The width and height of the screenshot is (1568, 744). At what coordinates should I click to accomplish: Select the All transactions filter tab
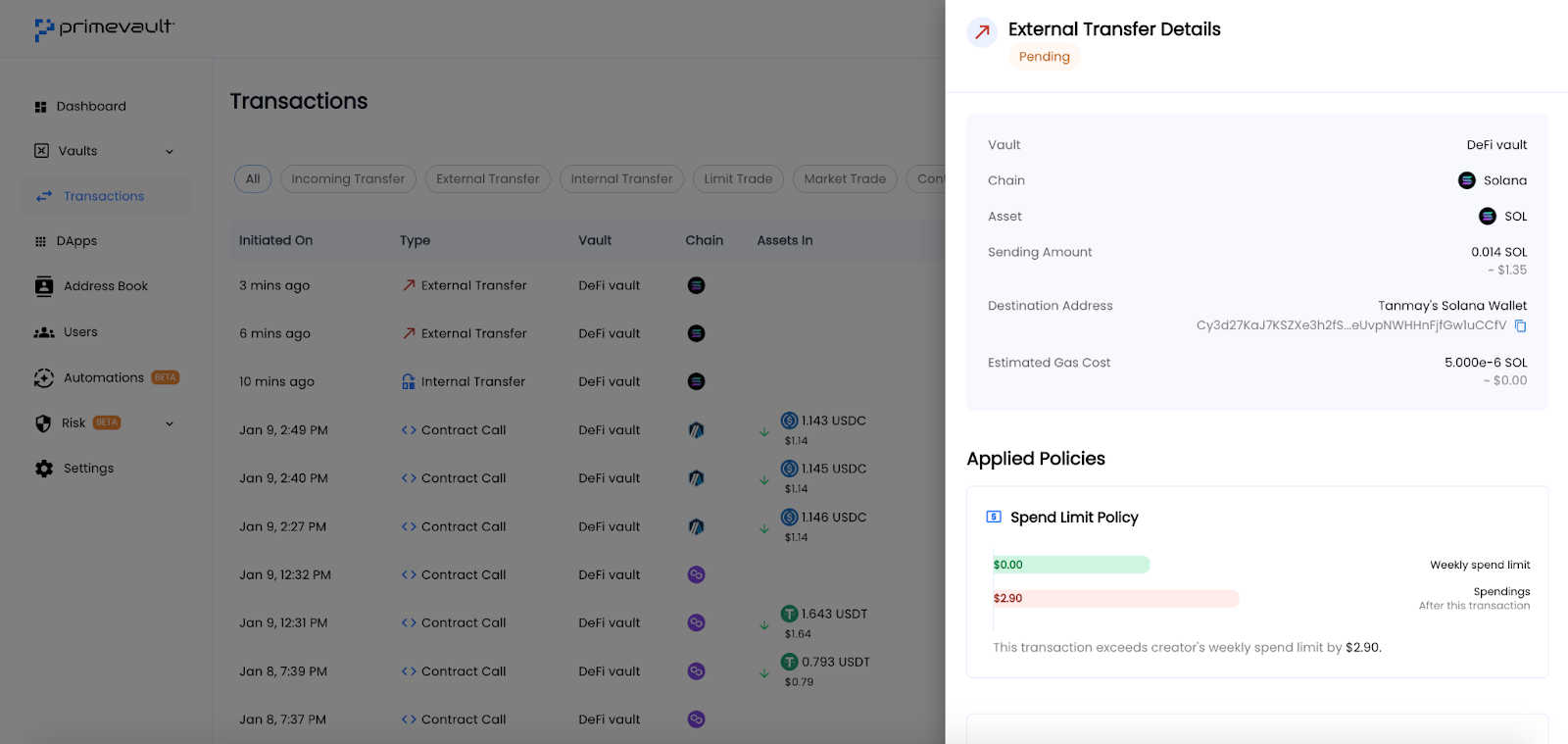point(253,179)
